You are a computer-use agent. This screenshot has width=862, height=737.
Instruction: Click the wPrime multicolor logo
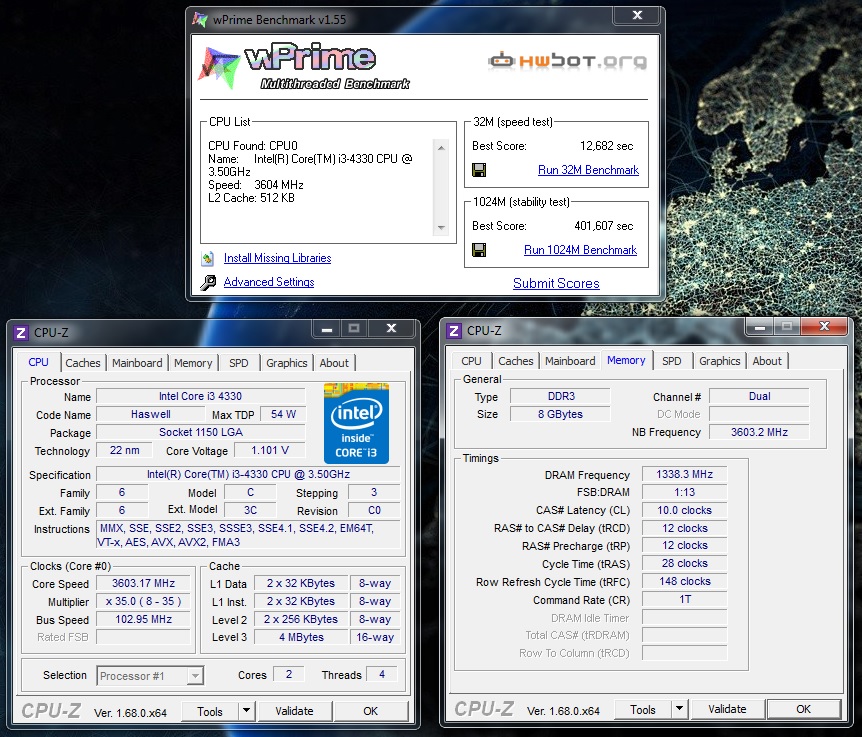pyautogui.click(x=220, y=67)
